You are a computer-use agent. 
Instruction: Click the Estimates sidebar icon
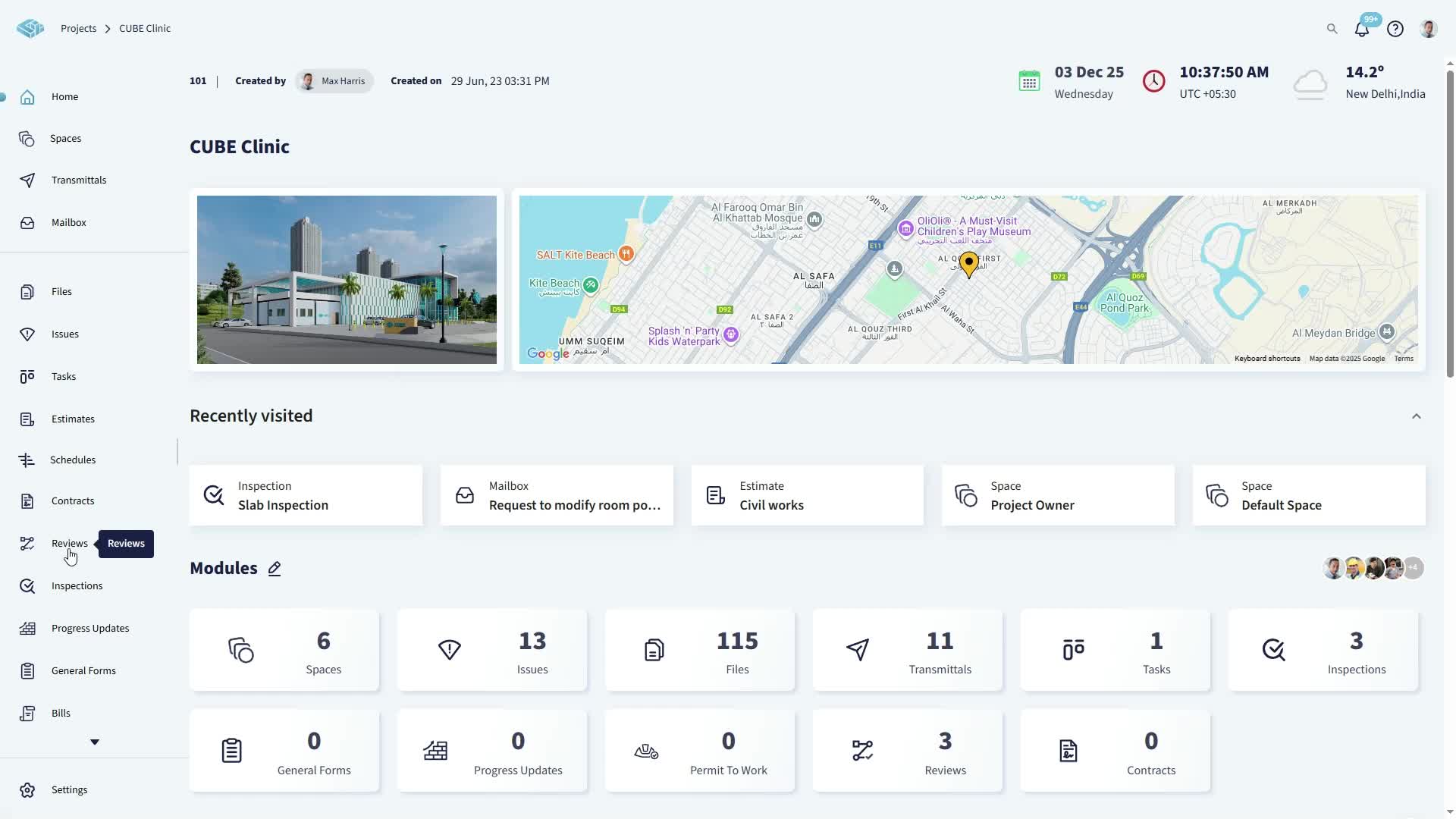pos(27,419)
